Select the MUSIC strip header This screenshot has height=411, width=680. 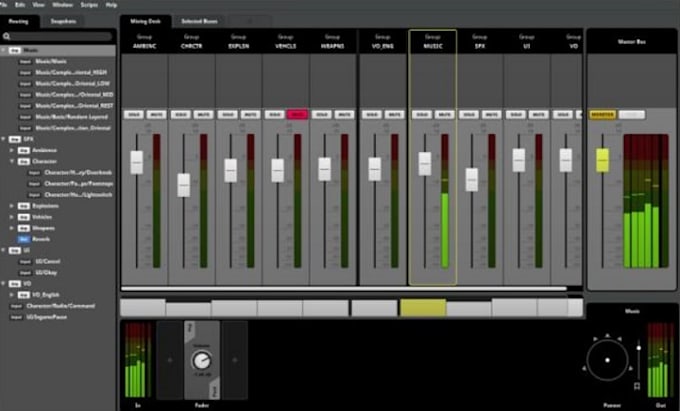pyautogui.click(x=433, y=42)
